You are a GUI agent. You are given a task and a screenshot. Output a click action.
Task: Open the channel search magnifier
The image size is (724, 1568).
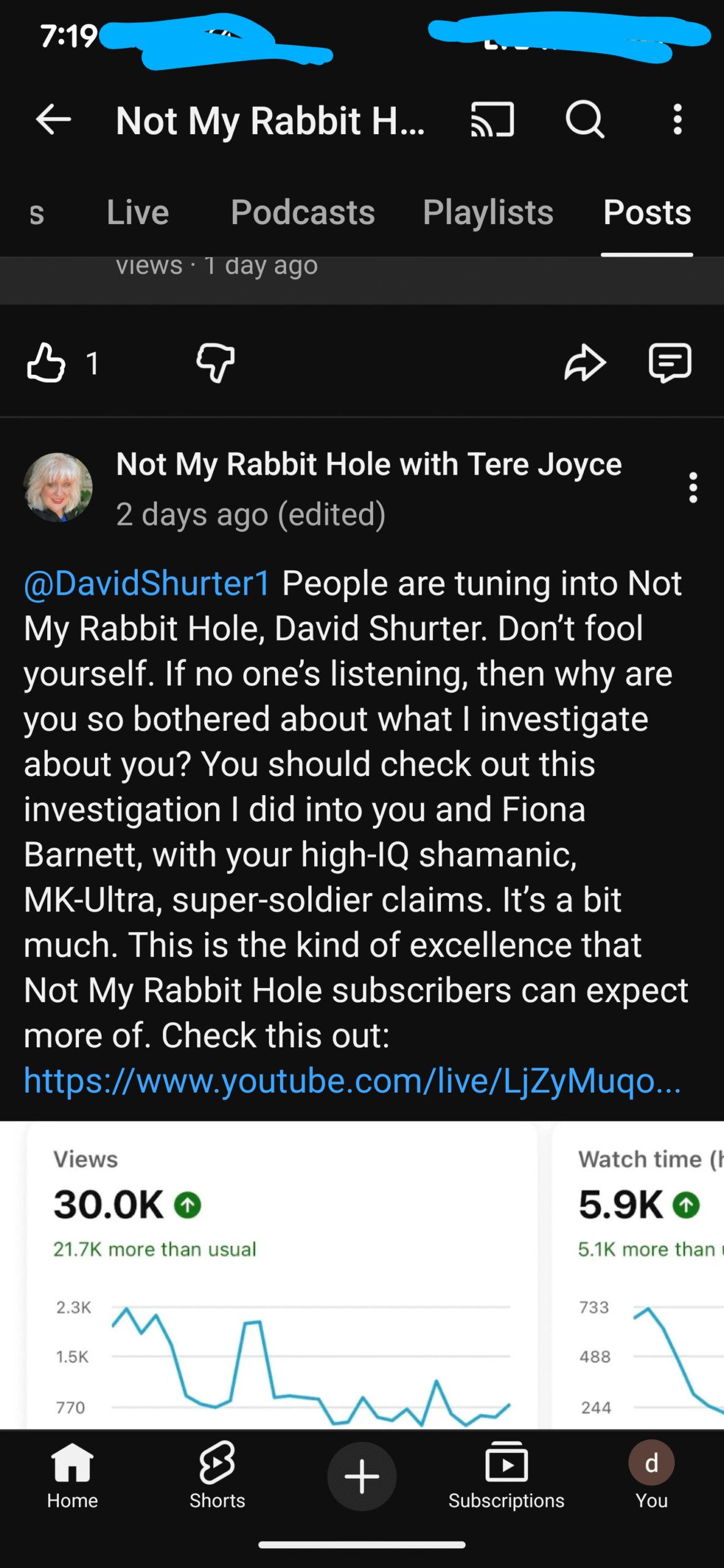(585, 119)
